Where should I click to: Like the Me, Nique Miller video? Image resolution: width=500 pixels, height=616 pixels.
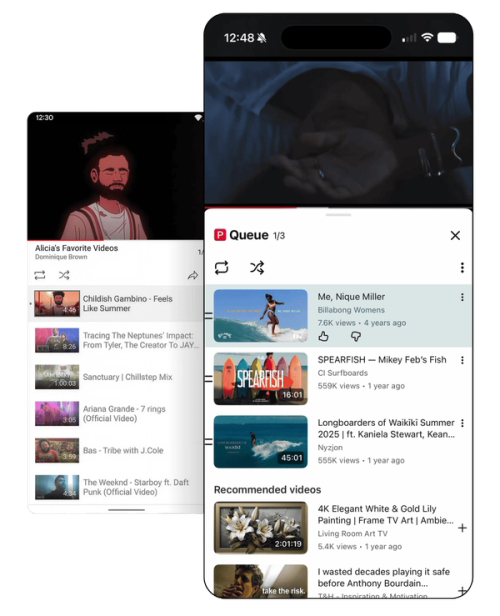323,336
